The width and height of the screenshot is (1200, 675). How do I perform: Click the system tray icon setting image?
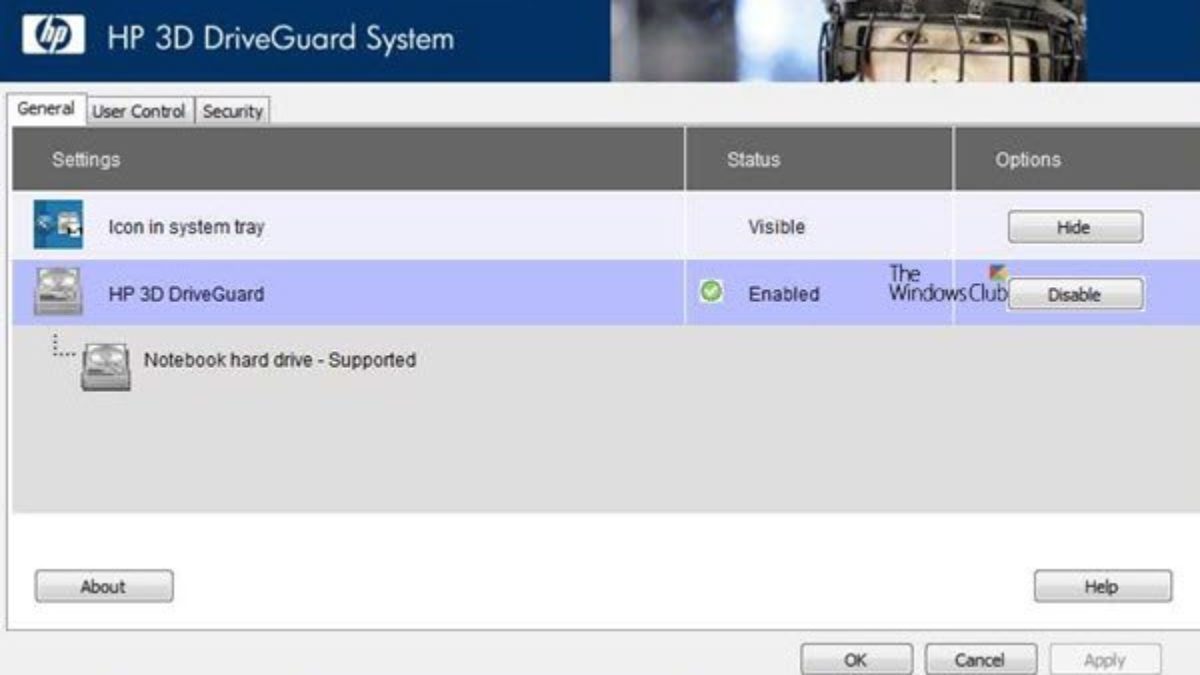(x=58, y=225)
